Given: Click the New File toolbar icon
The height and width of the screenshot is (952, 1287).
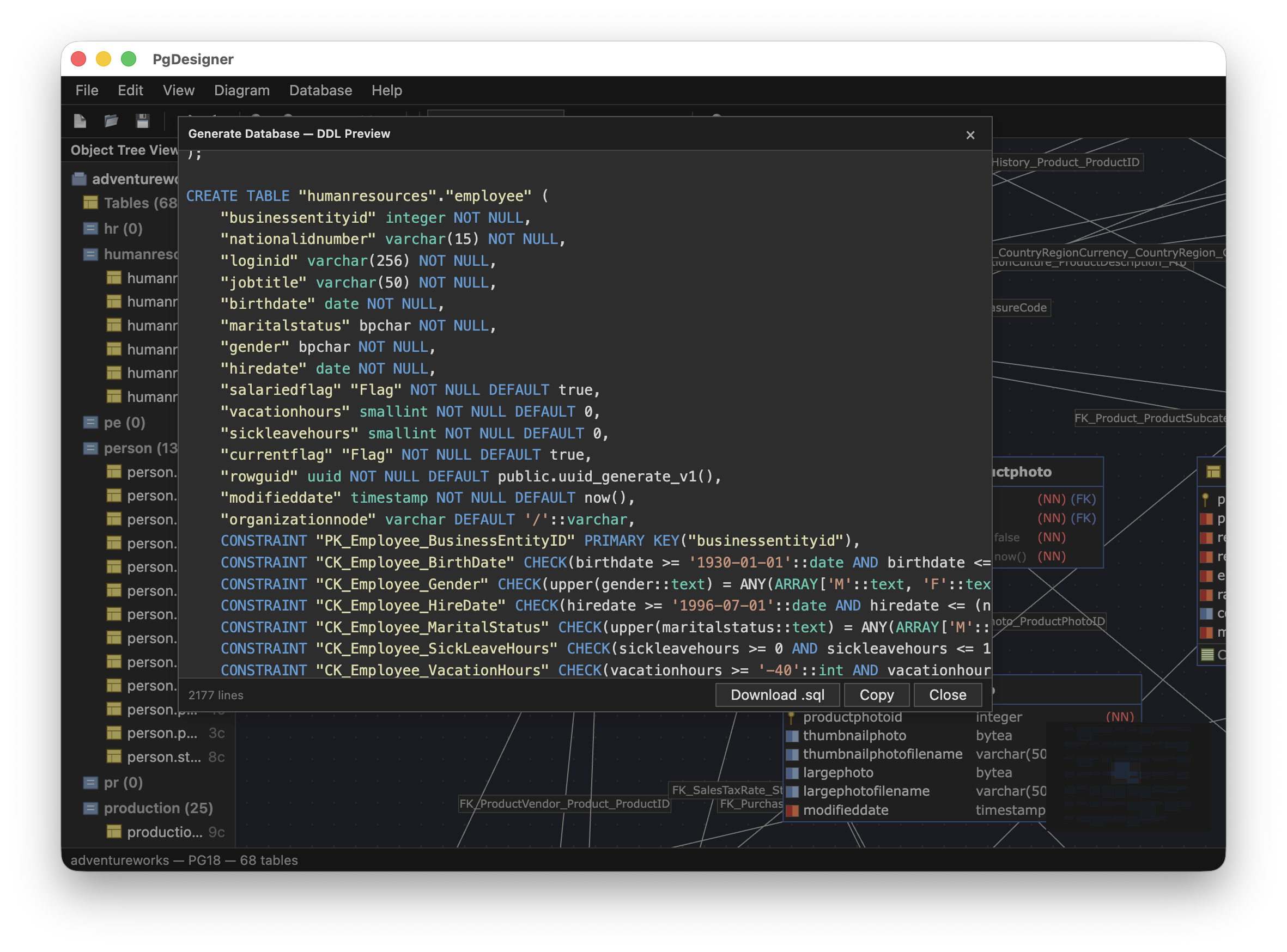Looking at the screenshot, I should (x=80, y=121).
